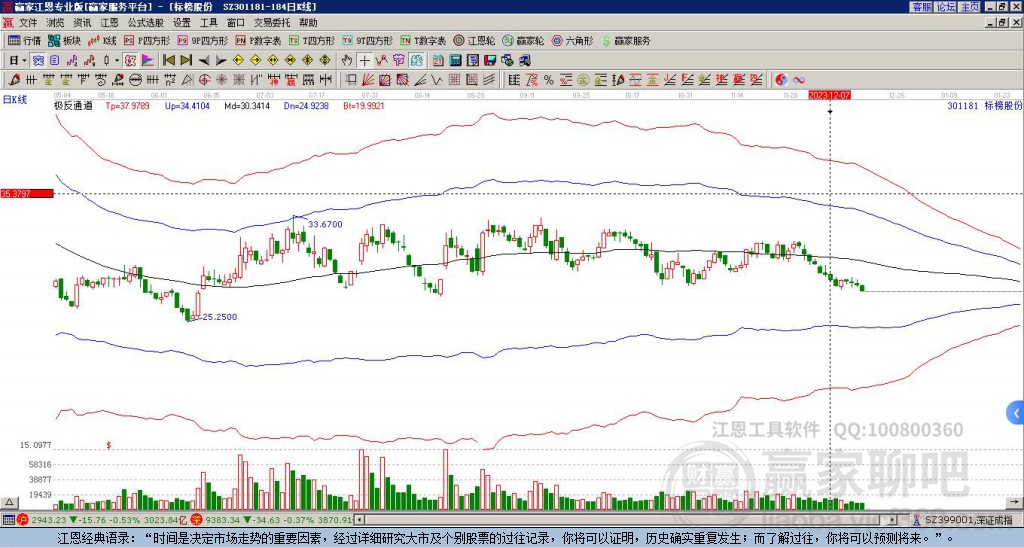
Task: Toggle the colorful flag indicator button
Action: click(x=148, y=61)
